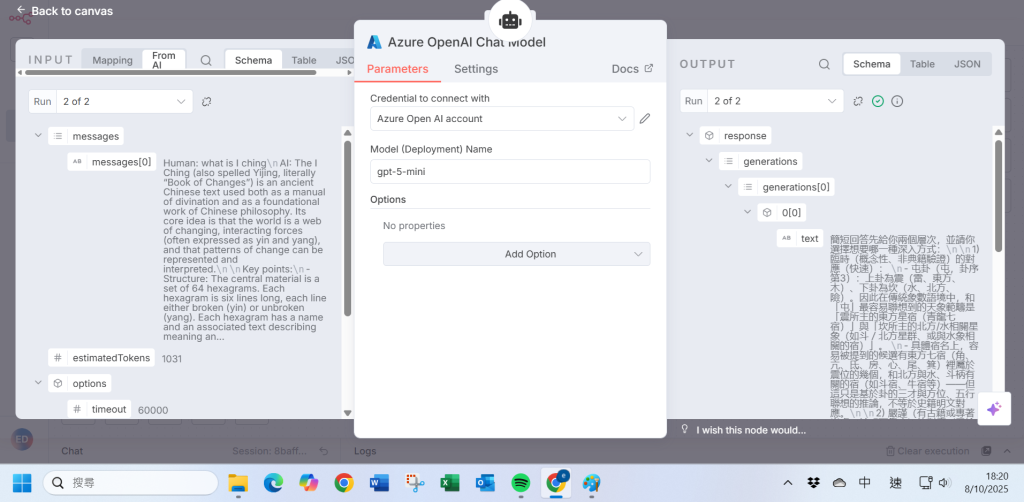Switch the OUTPUT view to JSON

[x=967, y=64]
